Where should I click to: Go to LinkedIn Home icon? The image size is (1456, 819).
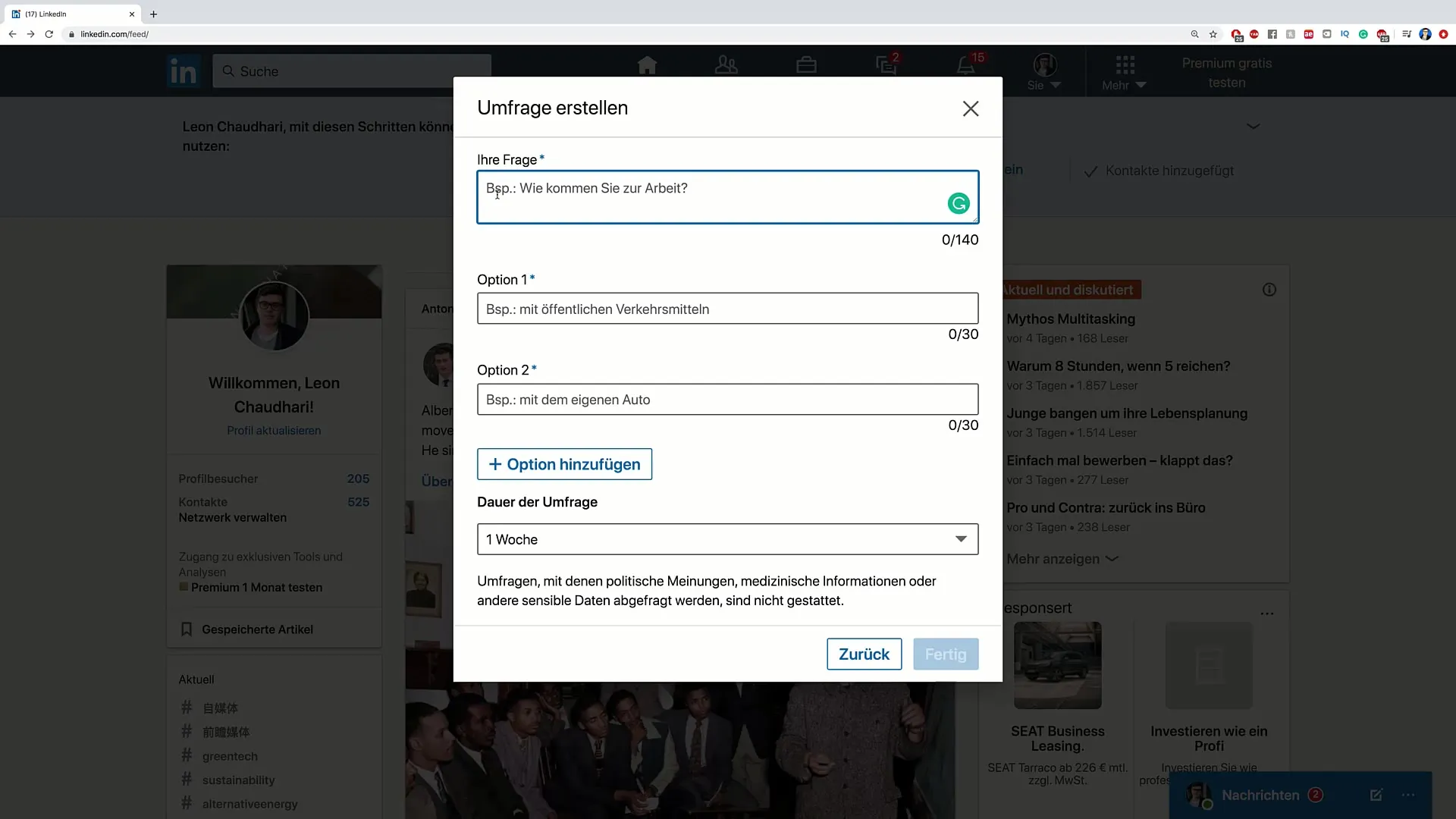tap(647, 66)
